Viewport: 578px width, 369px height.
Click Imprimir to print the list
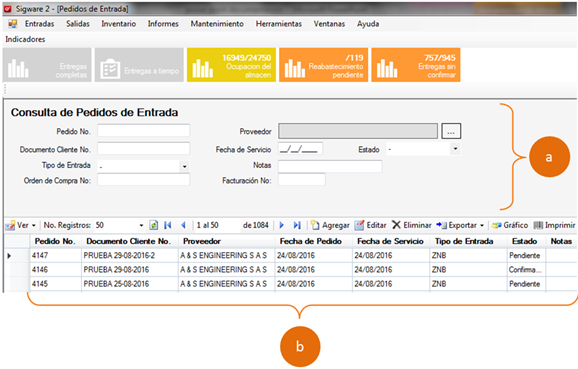pyautogui.click(x=554, y=225)
